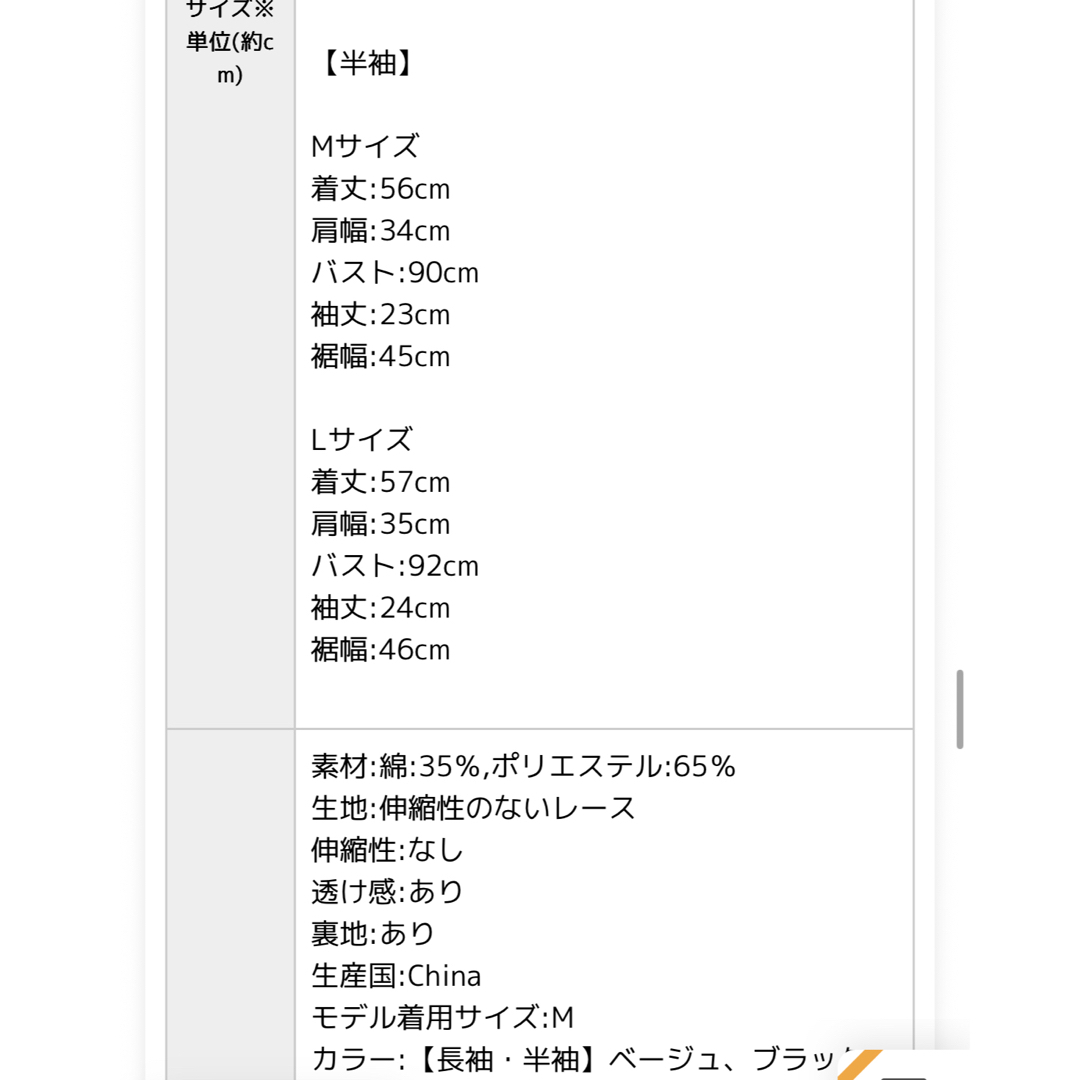Click the 裾幅:46cm measurement
This screenshot has height=1080, width=1080.
click(x=380, y=650)
